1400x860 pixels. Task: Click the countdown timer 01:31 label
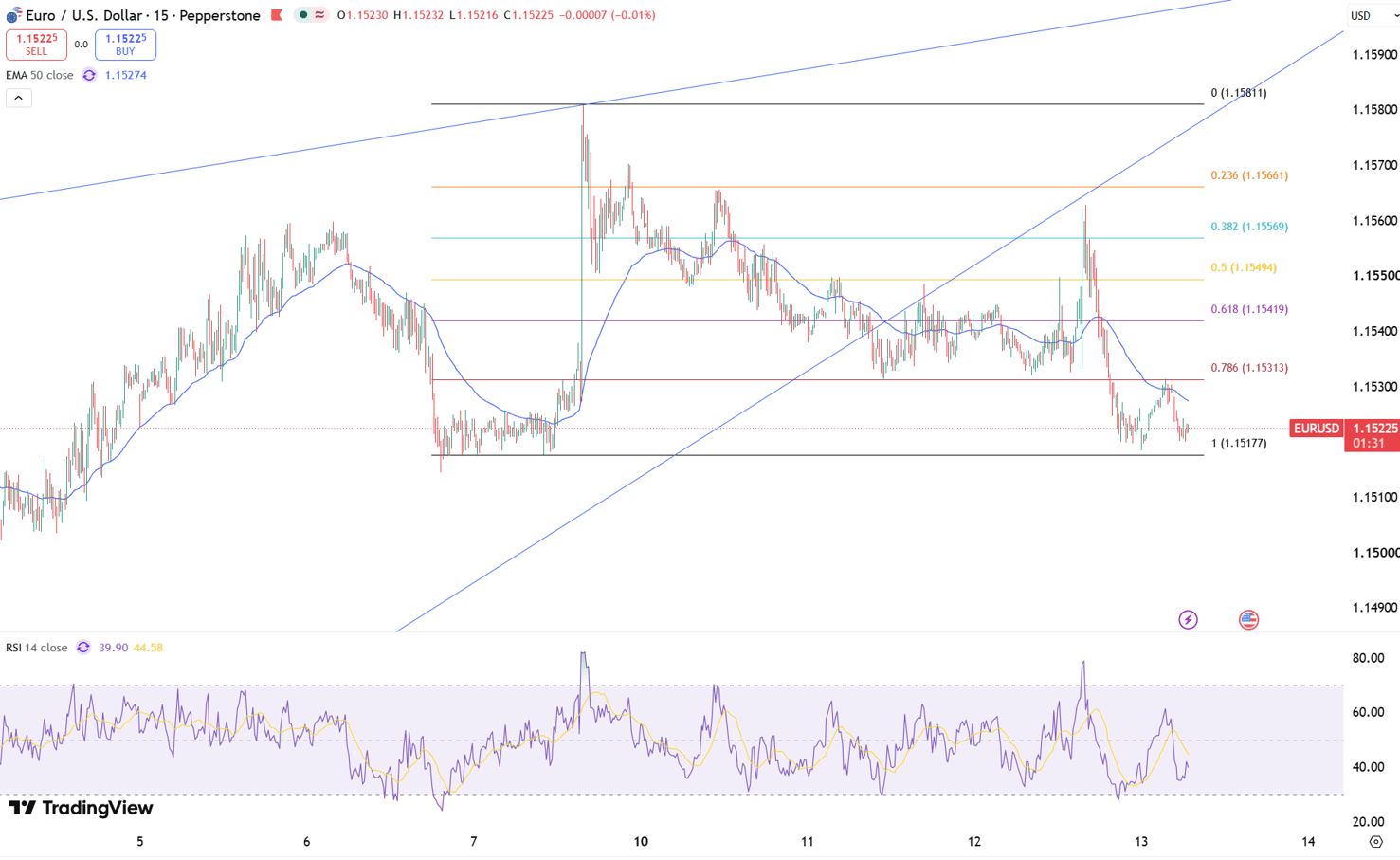click(x=1370, y=443)
